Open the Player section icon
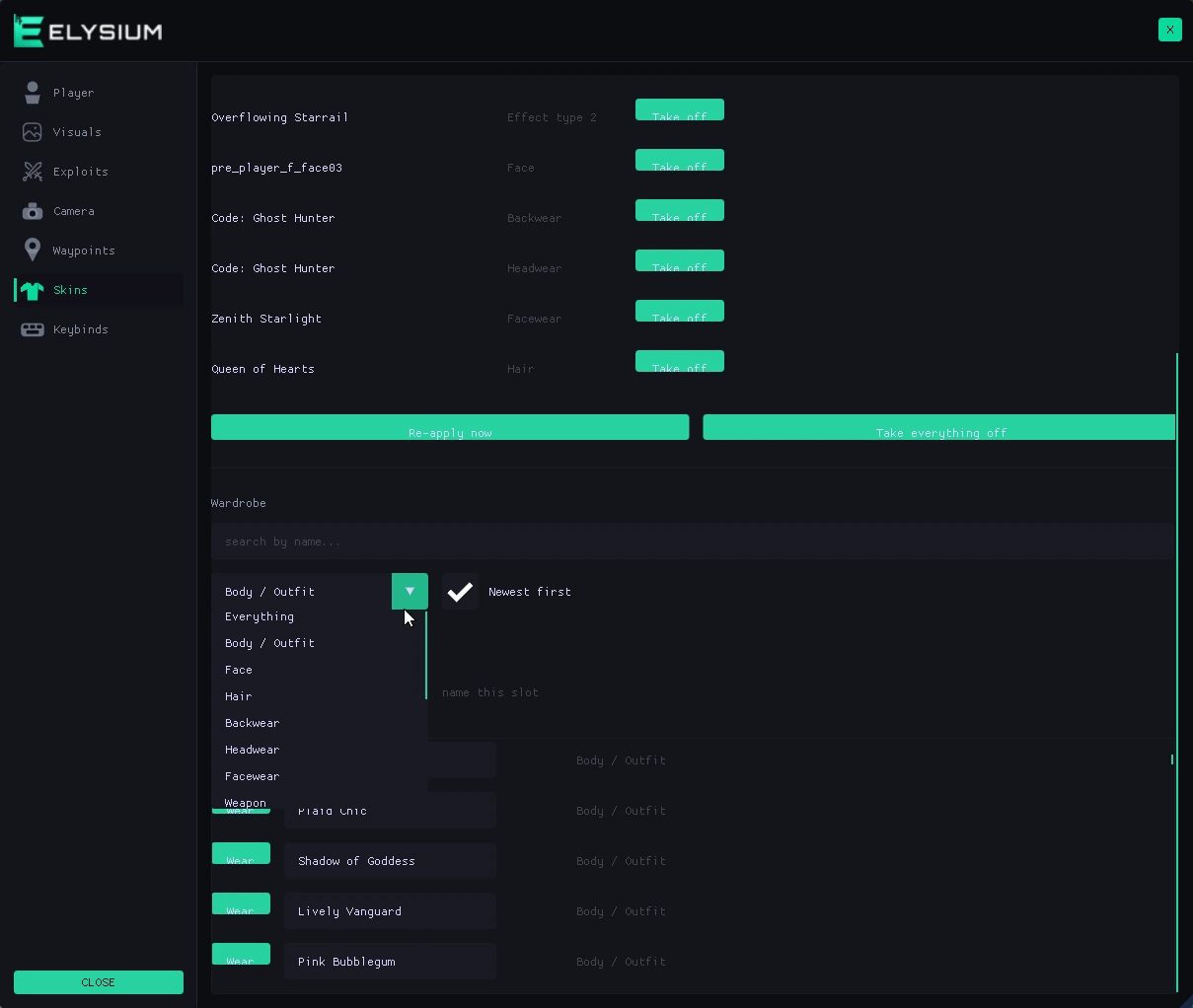The width and height of the screenshot is (1193, 1008). (x=33, y=93)
